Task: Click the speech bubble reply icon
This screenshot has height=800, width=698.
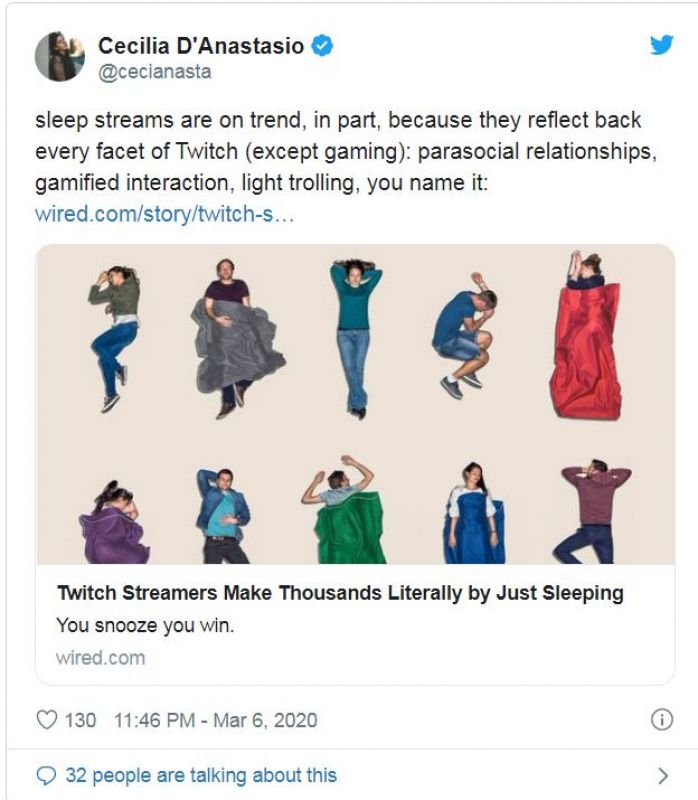Action: click(46, 775)
